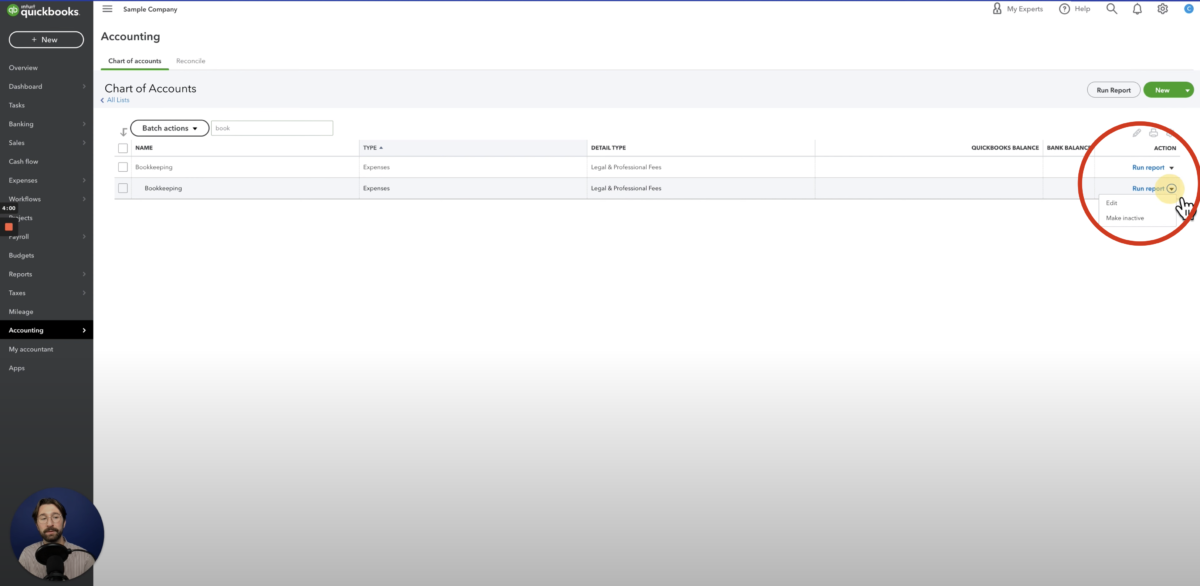Expand the Sales sidebar chevron
The width and height of the screenshot is (1200, 586).
(84, 143)
